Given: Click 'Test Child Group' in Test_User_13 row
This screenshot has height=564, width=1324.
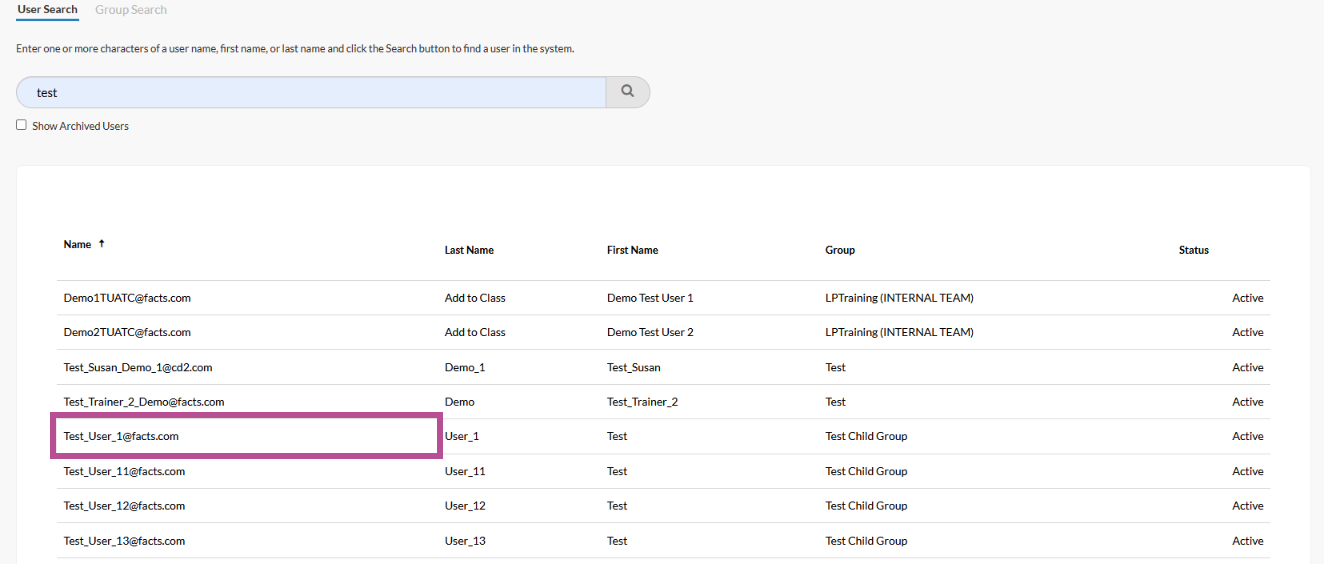Looking at the screenshot, I should click(866, 541).
